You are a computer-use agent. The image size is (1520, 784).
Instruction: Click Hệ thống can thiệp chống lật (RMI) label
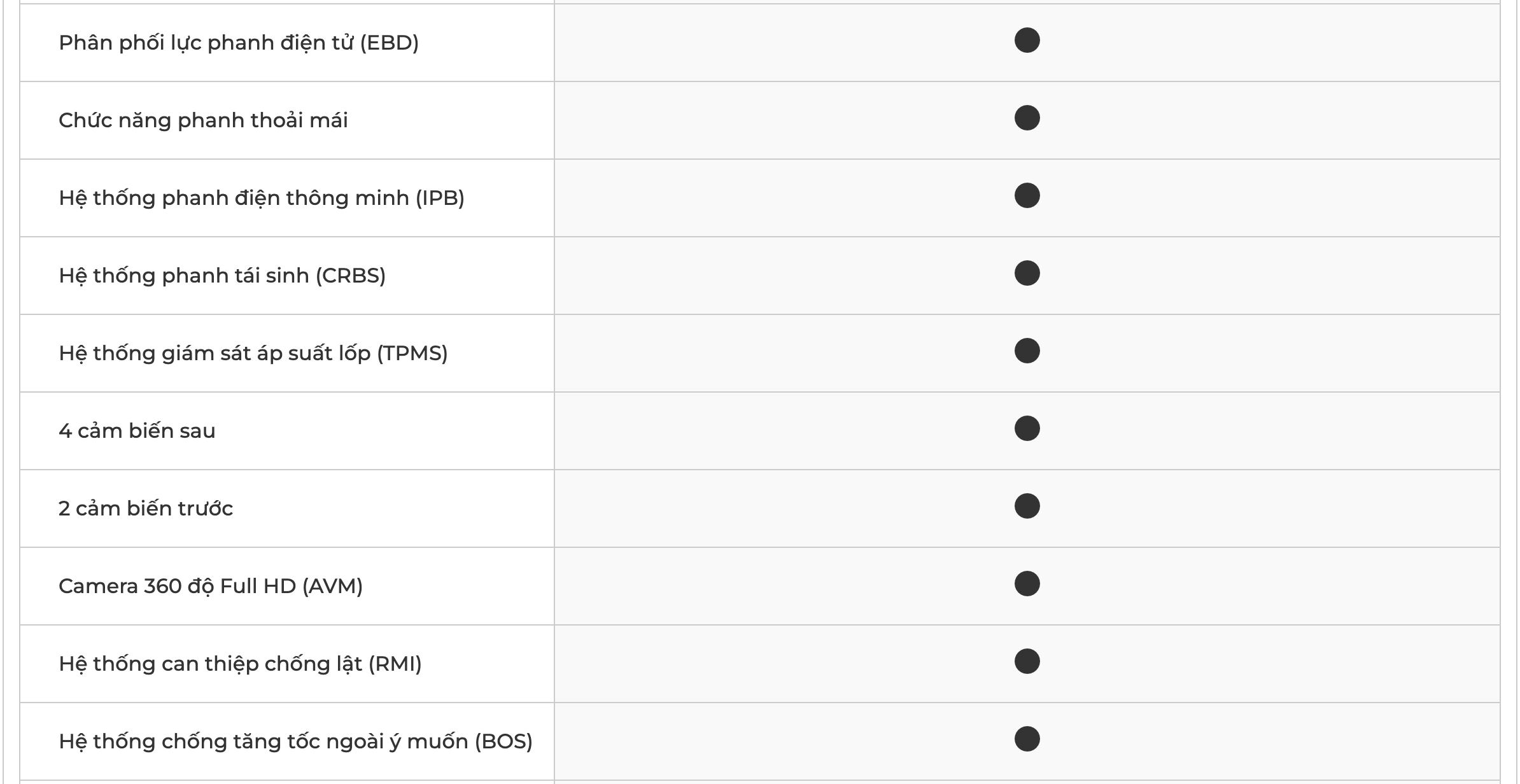240,664
